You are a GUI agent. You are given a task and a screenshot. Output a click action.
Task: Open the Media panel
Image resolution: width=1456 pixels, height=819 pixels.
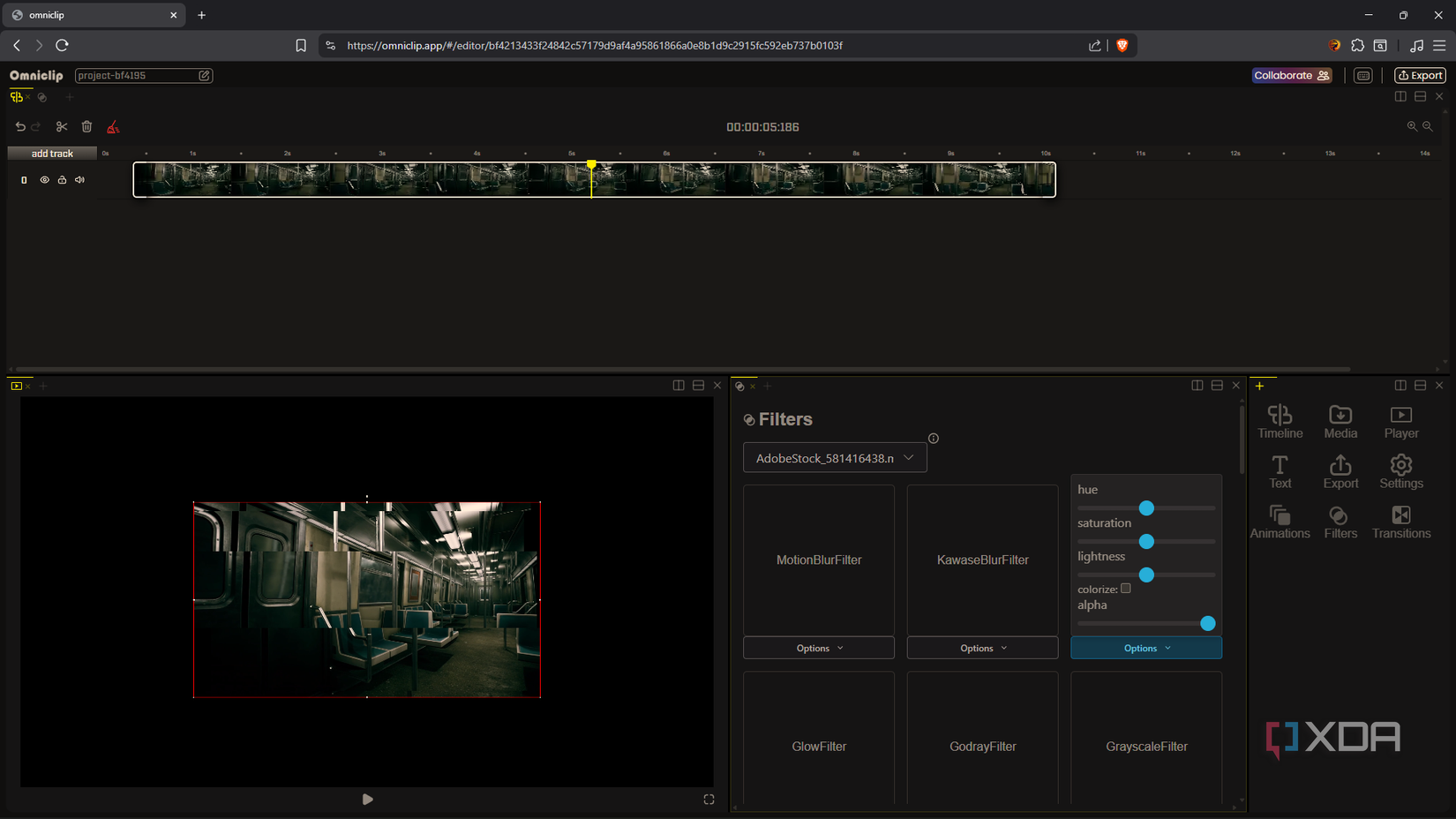(1340, 421)
